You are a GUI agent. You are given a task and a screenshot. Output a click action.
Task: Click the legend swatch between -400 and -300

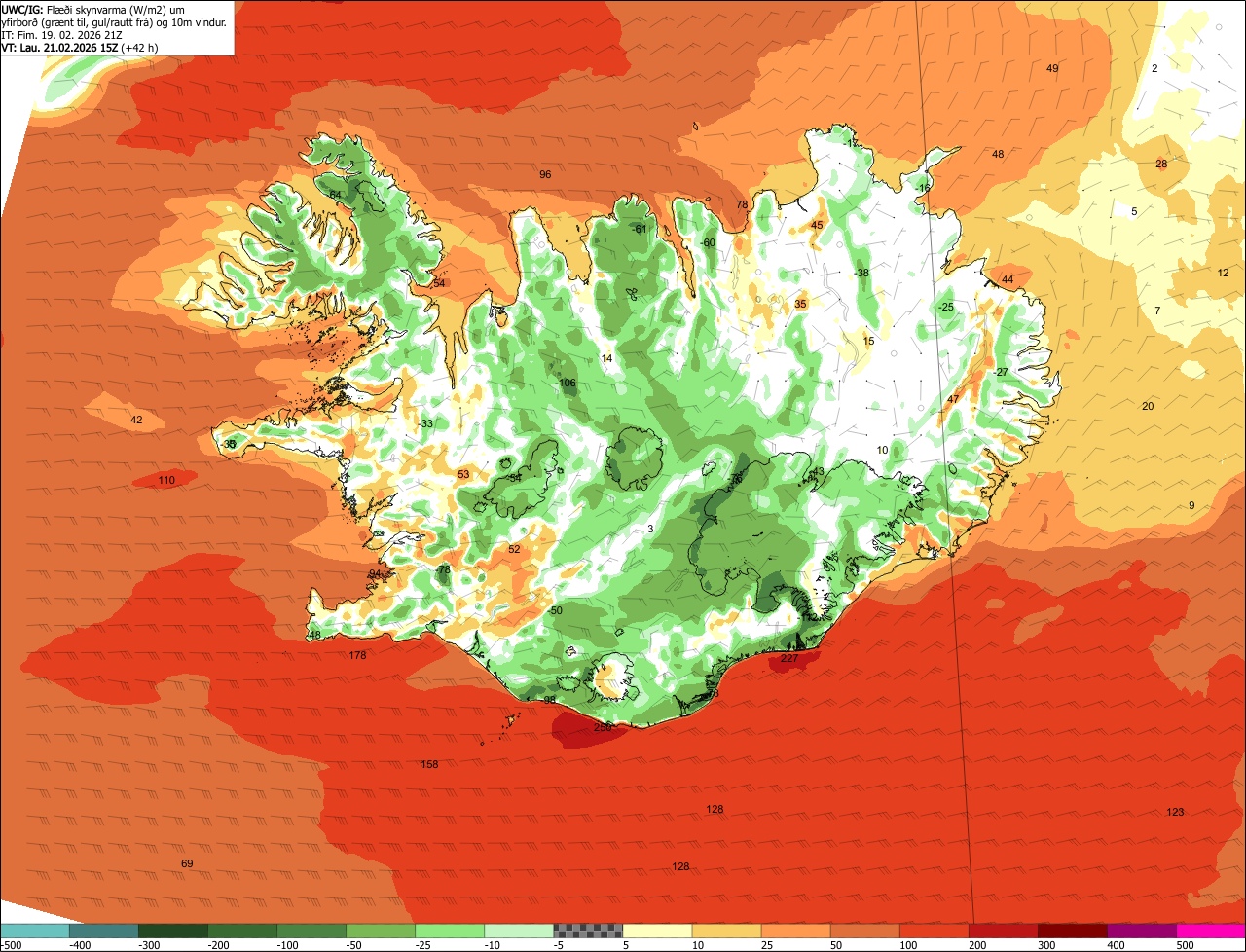click(x=103, y=931)
